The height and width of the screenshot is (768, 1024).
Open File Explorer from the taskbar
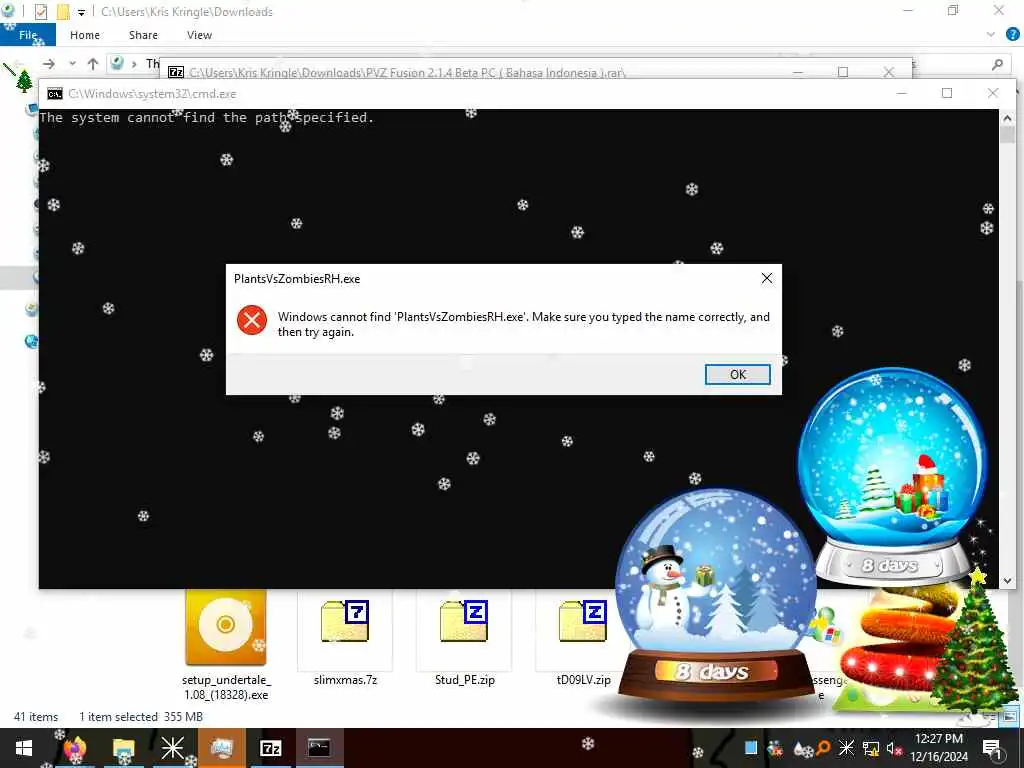[x=123, y=748]
